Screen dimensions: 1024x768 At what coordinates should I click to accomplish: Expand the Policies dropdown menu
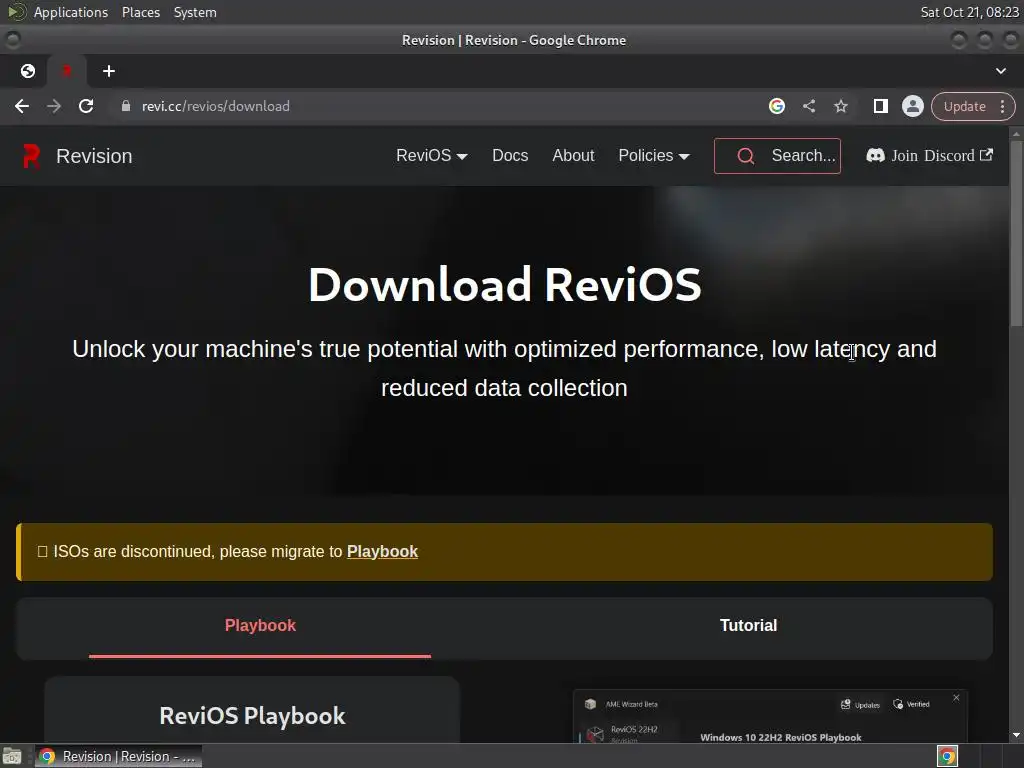(x=654, y=155)
